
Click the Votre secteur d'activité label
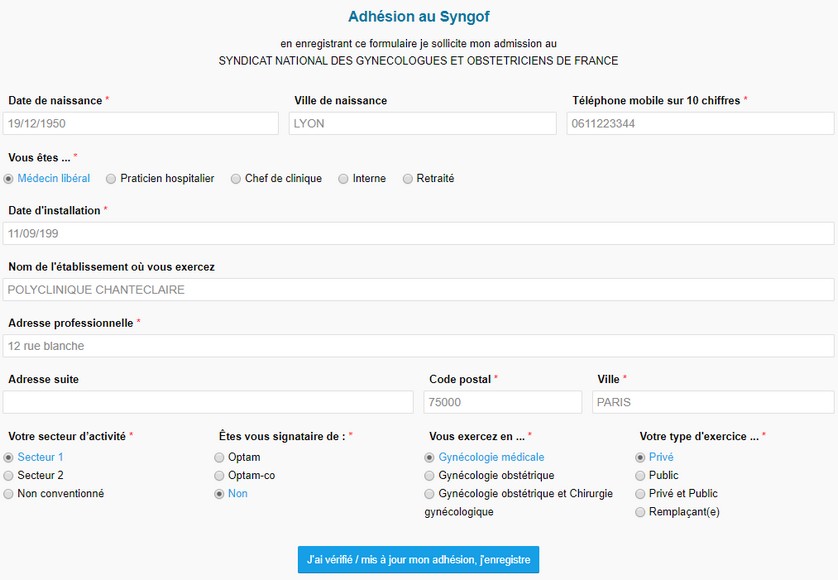tap(67, 436)
